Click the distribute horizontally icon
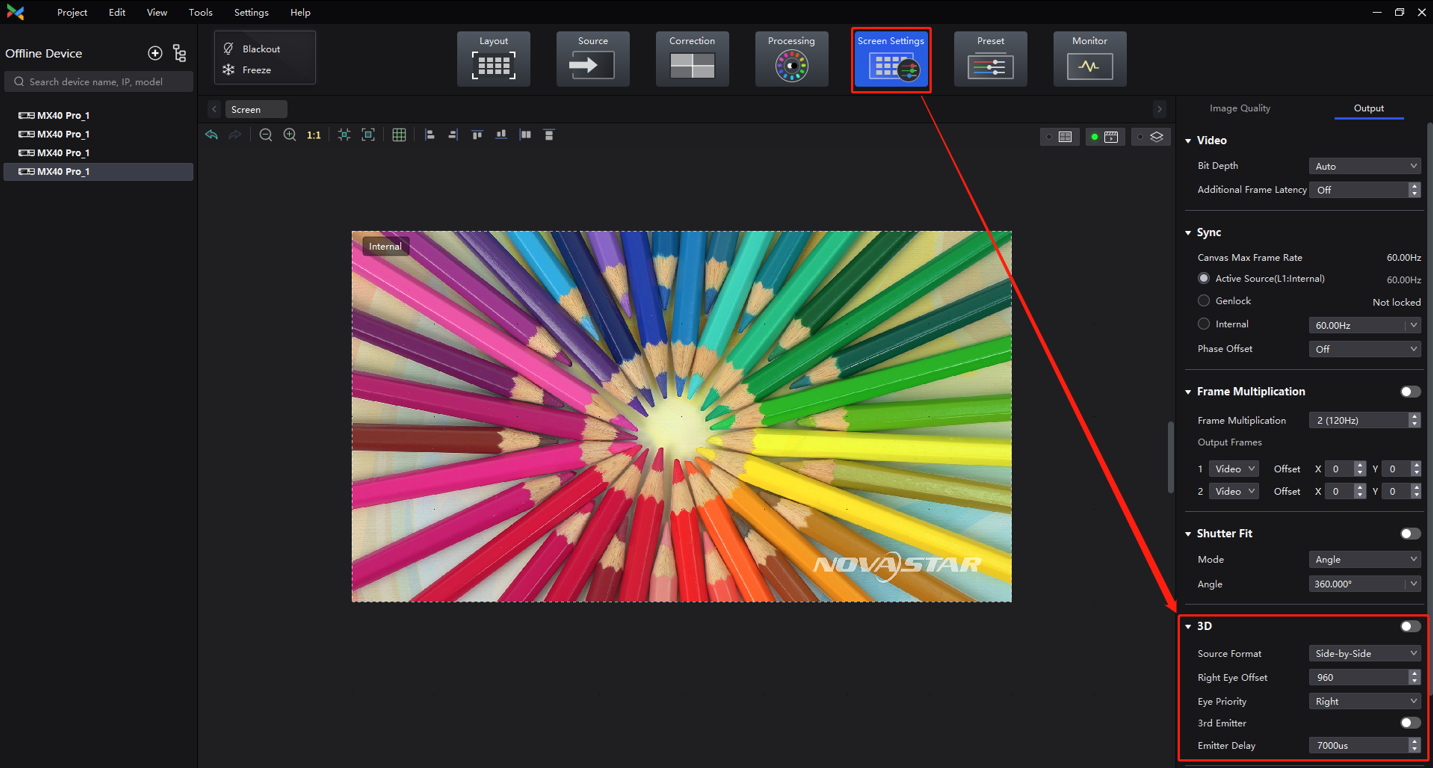Image resolution: width=1433 pixels, height=768 pixels. (525, 135)
